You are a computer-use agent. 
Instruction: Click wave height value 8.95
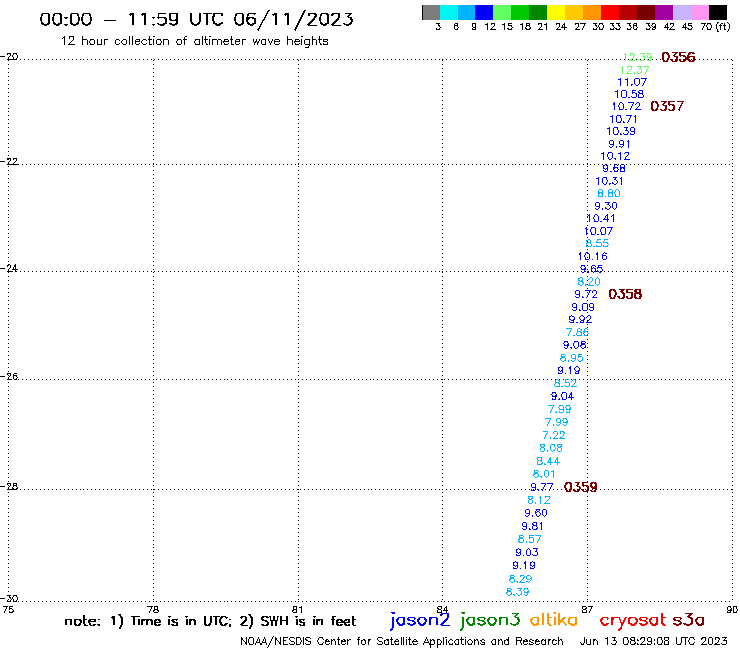click(x=572, y=358)
